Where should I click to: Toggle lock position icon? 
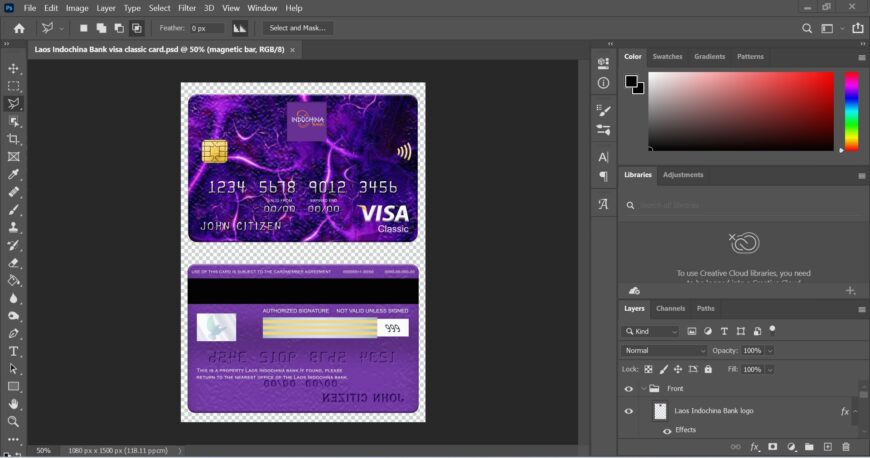(x=678, y=369)
